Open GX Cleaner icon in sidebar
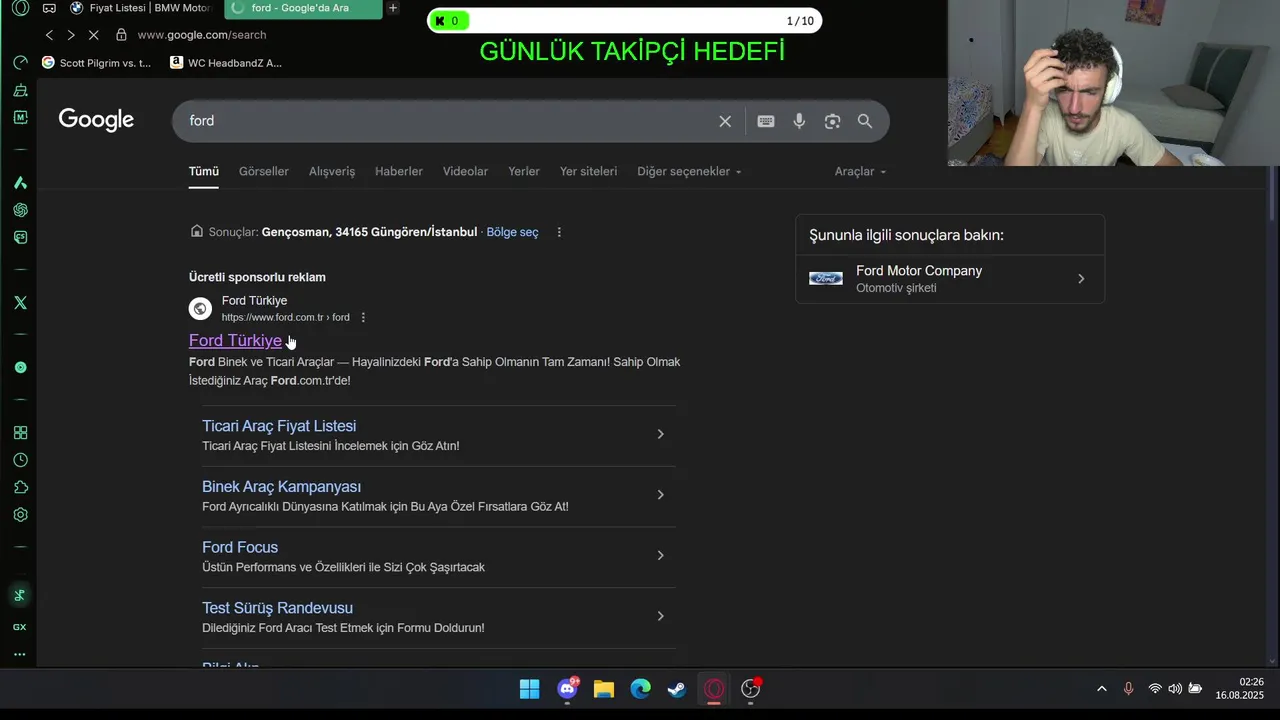The height and width of the screenshot is (720, 1280). coord(20,90)
